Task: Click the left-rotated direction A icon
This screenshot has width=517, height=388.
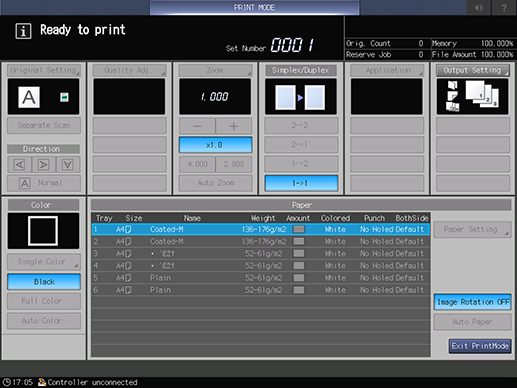Action: (x=19, y=164)
